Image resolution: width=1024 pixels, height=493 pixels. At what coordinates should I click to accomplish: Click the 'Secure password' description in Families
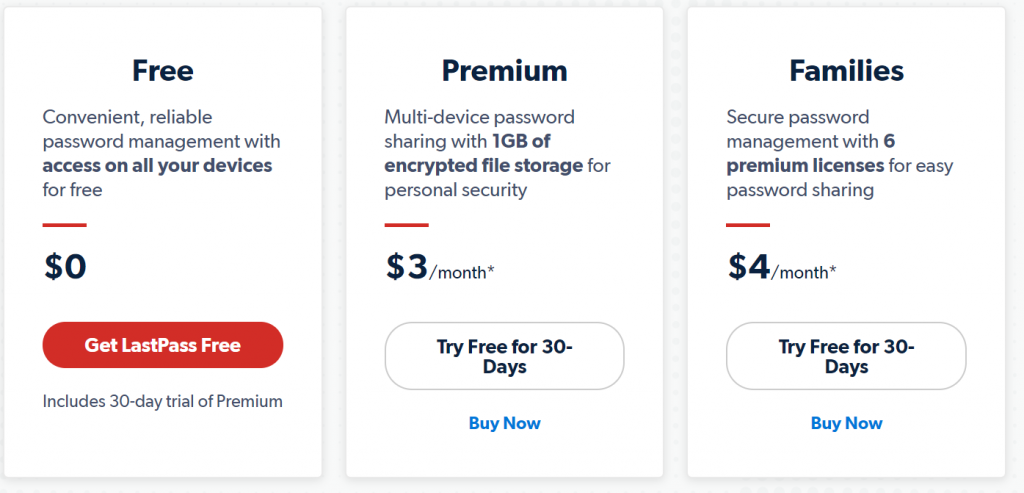798,117
